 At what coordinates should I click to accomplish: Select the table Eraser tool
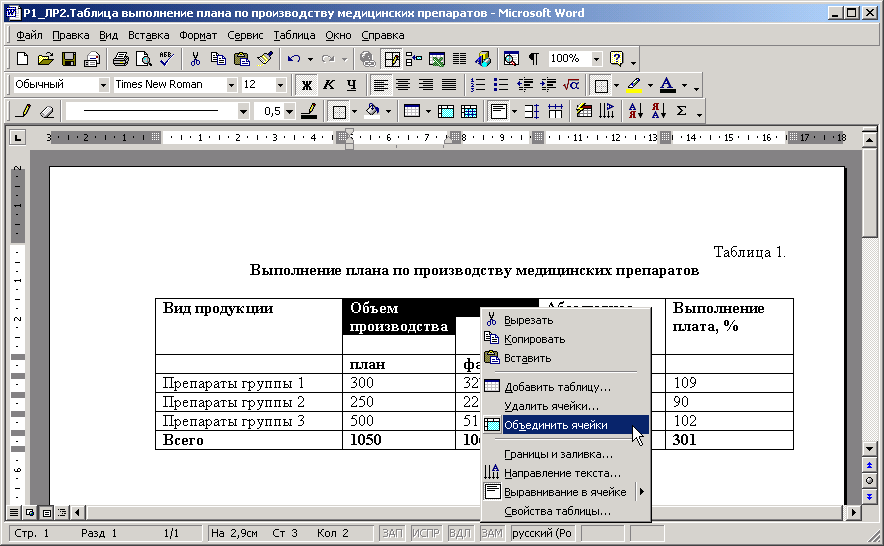(46, 111)
